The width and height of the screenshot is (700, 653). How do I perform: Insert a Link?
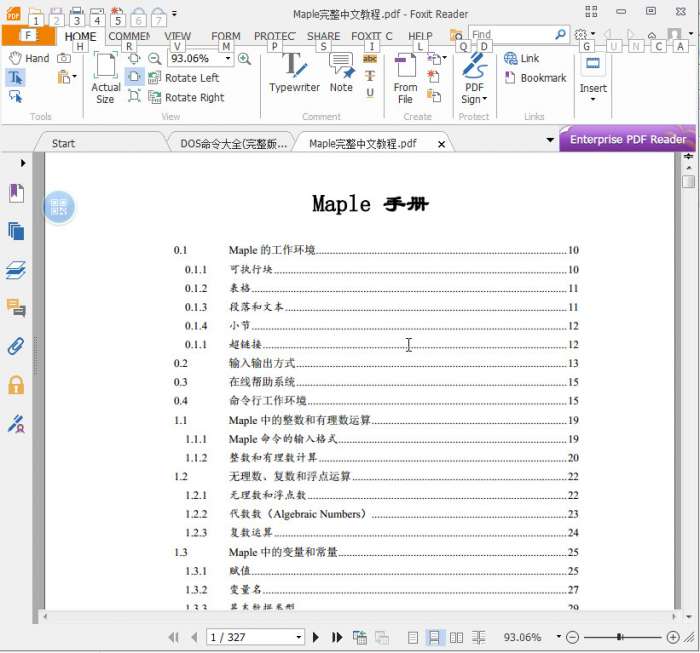click(521, 58)
